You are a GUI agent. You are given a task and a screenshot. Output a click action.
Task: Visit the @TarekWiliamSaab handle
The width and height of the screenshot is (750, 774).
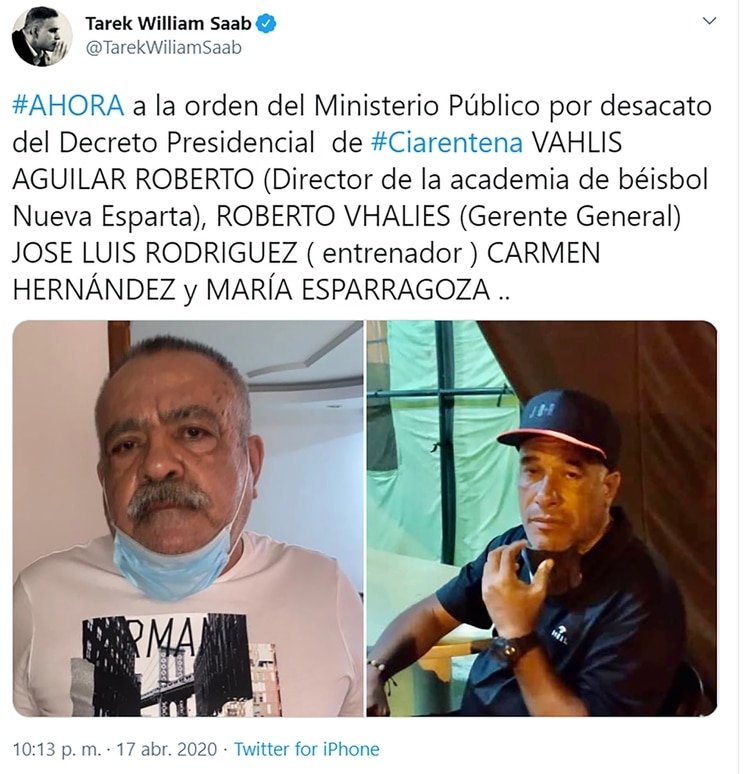click(163, 48)
